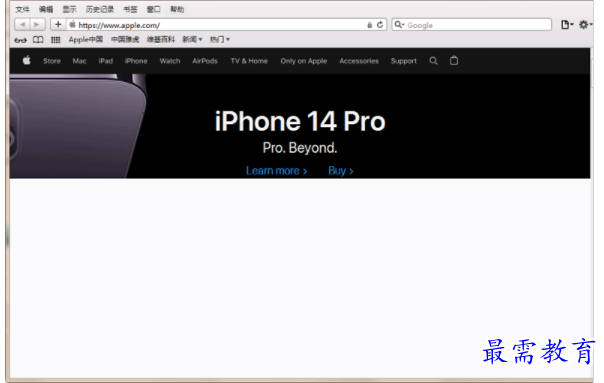The width and height of the screenshot is (604, 383).
Task: Click the Support navigation link
Action: coord(404,61)
